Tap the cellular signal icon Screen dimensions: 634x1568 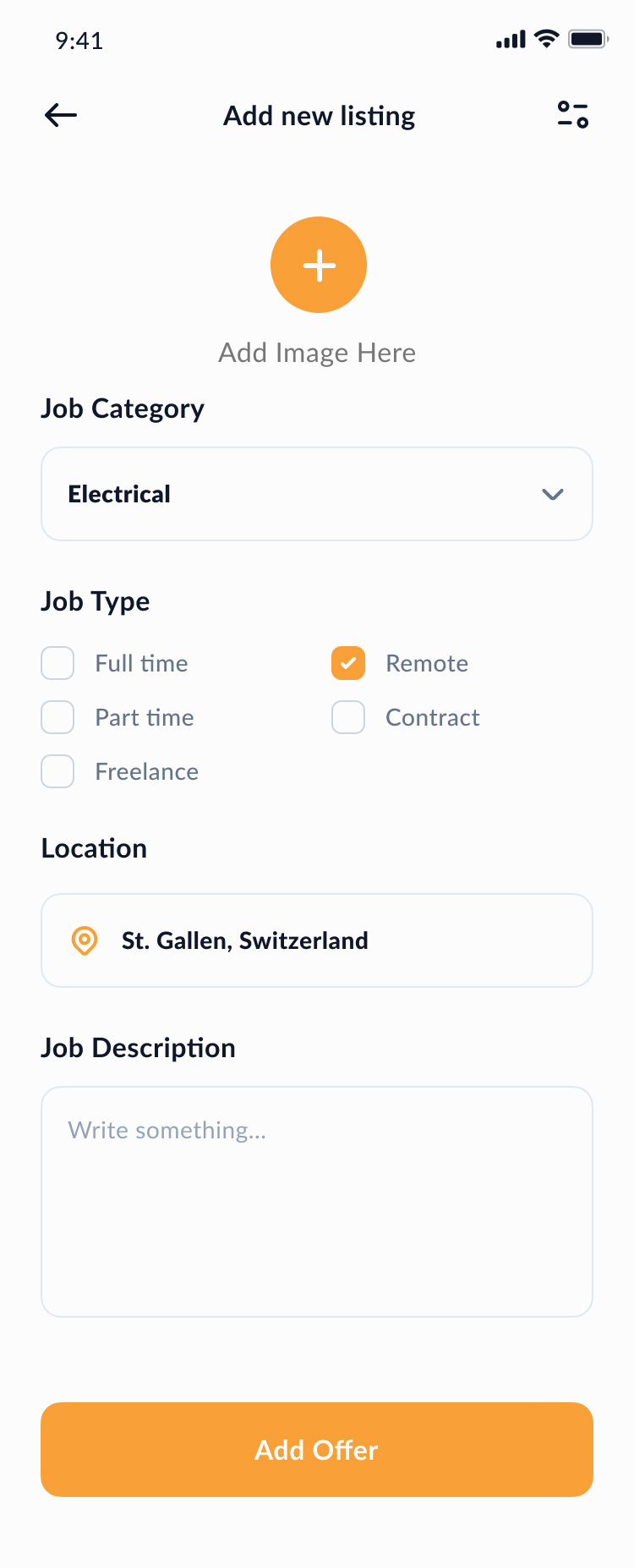click(511, 40)
